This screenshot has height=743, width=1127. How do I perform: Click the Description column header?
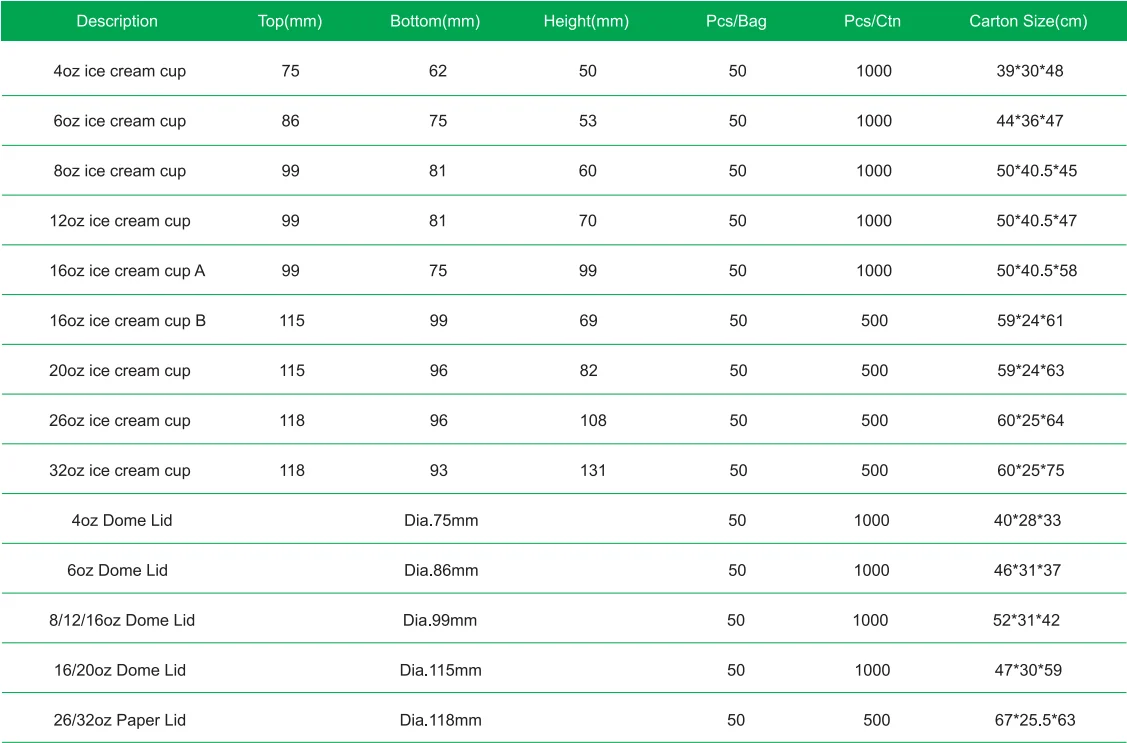pos(117,21)
